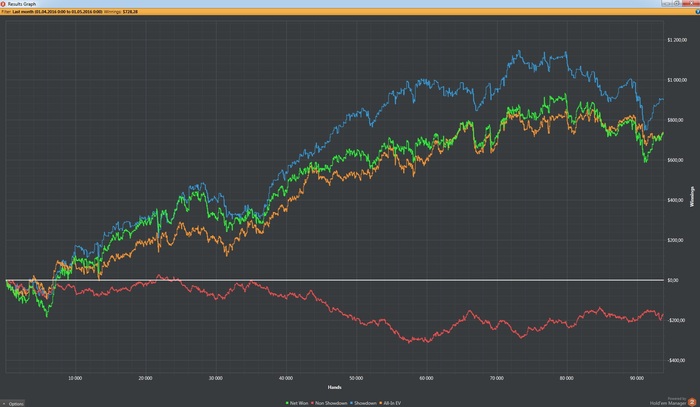Click the -$400,00 y-axis label

(x=676, y=360)
